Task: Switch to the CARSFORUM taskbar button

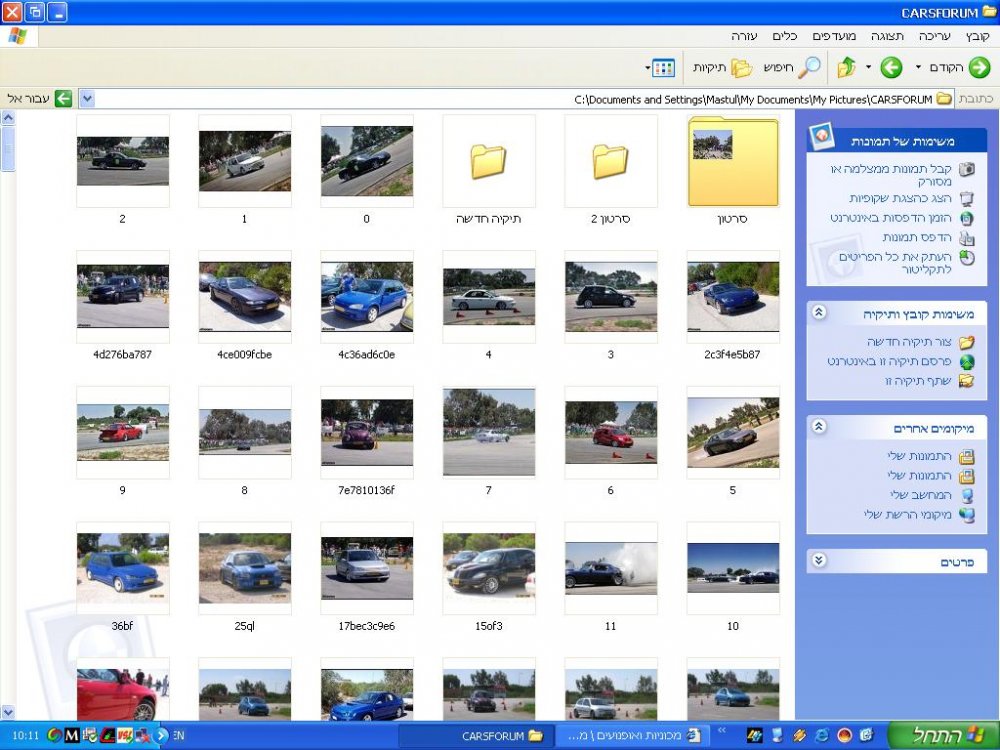Action: 475,736
